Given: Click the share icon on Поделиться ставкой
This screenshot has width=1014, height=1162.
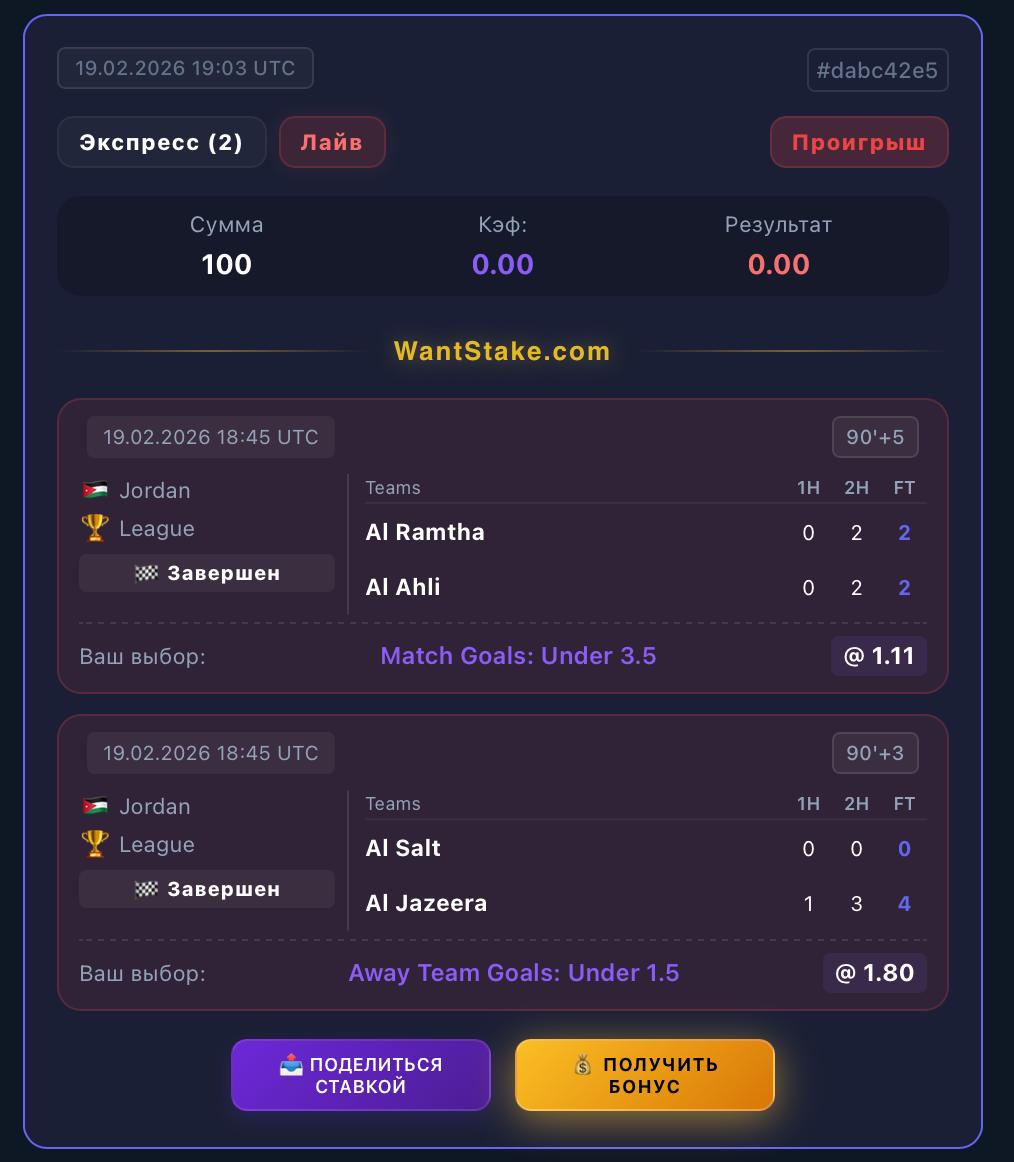Looking at the screenshot, I should 291,1065.
